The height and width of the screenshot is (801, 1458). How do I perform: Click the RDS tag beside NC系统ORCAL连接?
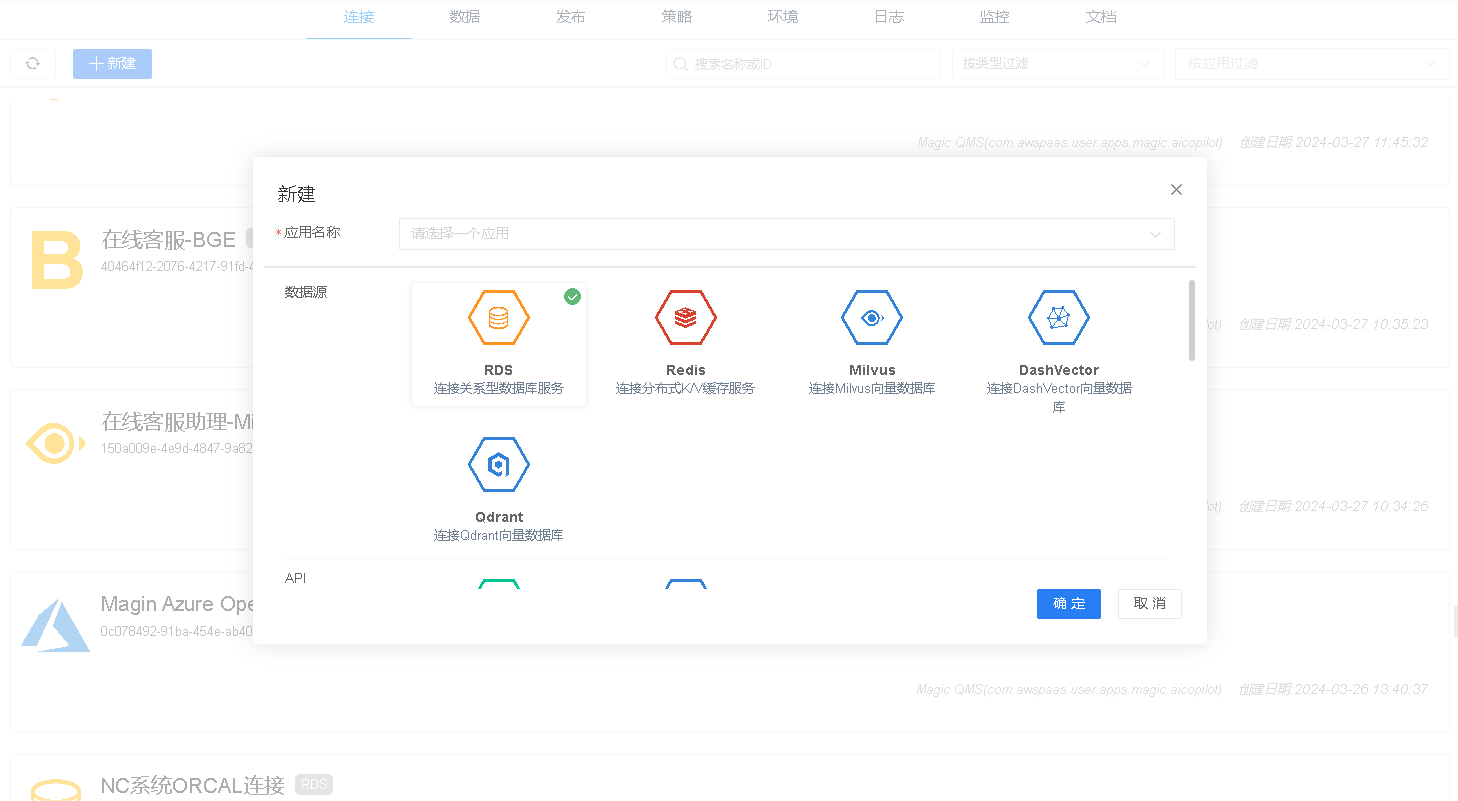[x=314, y=785]
